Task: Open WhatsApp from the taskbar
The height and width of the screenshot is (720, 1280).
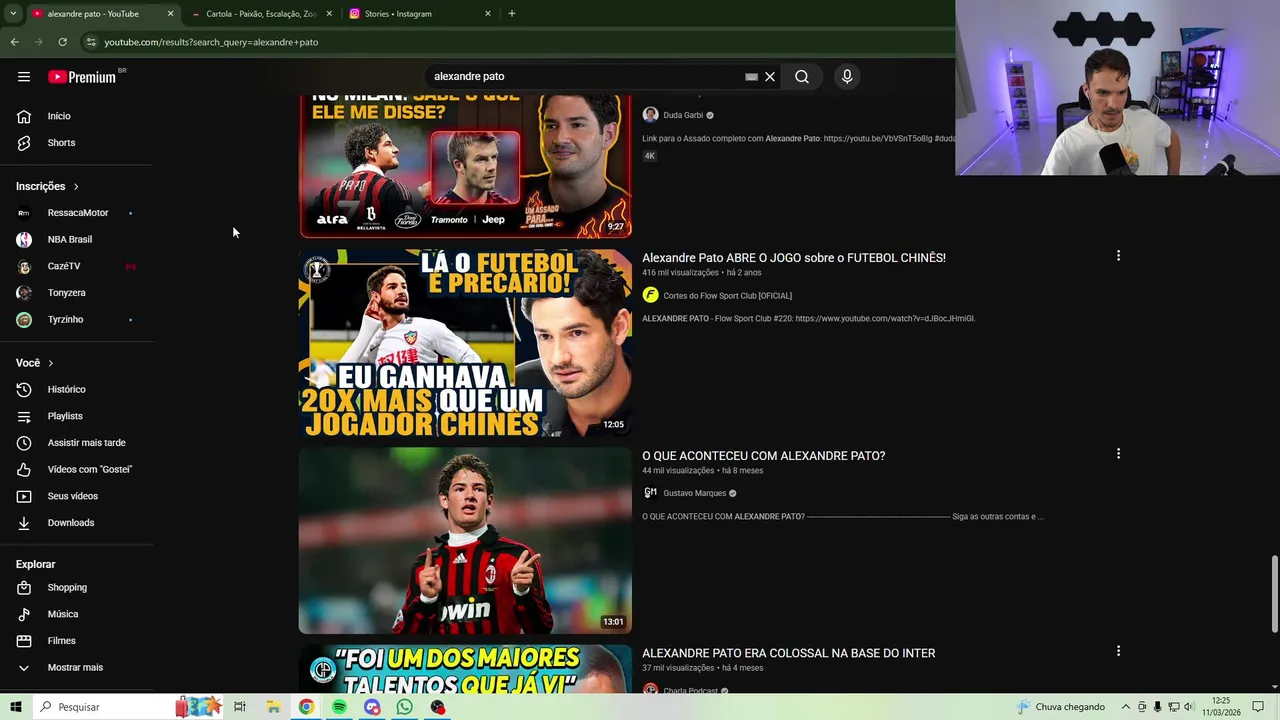Action: coord(404,707)
